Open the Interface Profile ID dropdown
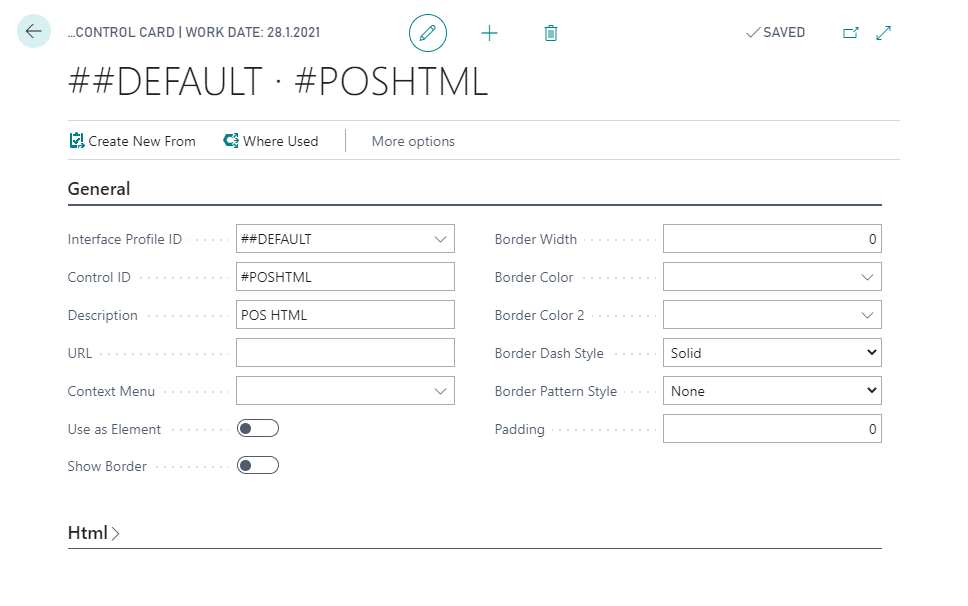This screenshot has width=968, height=606. coord(440,239)
